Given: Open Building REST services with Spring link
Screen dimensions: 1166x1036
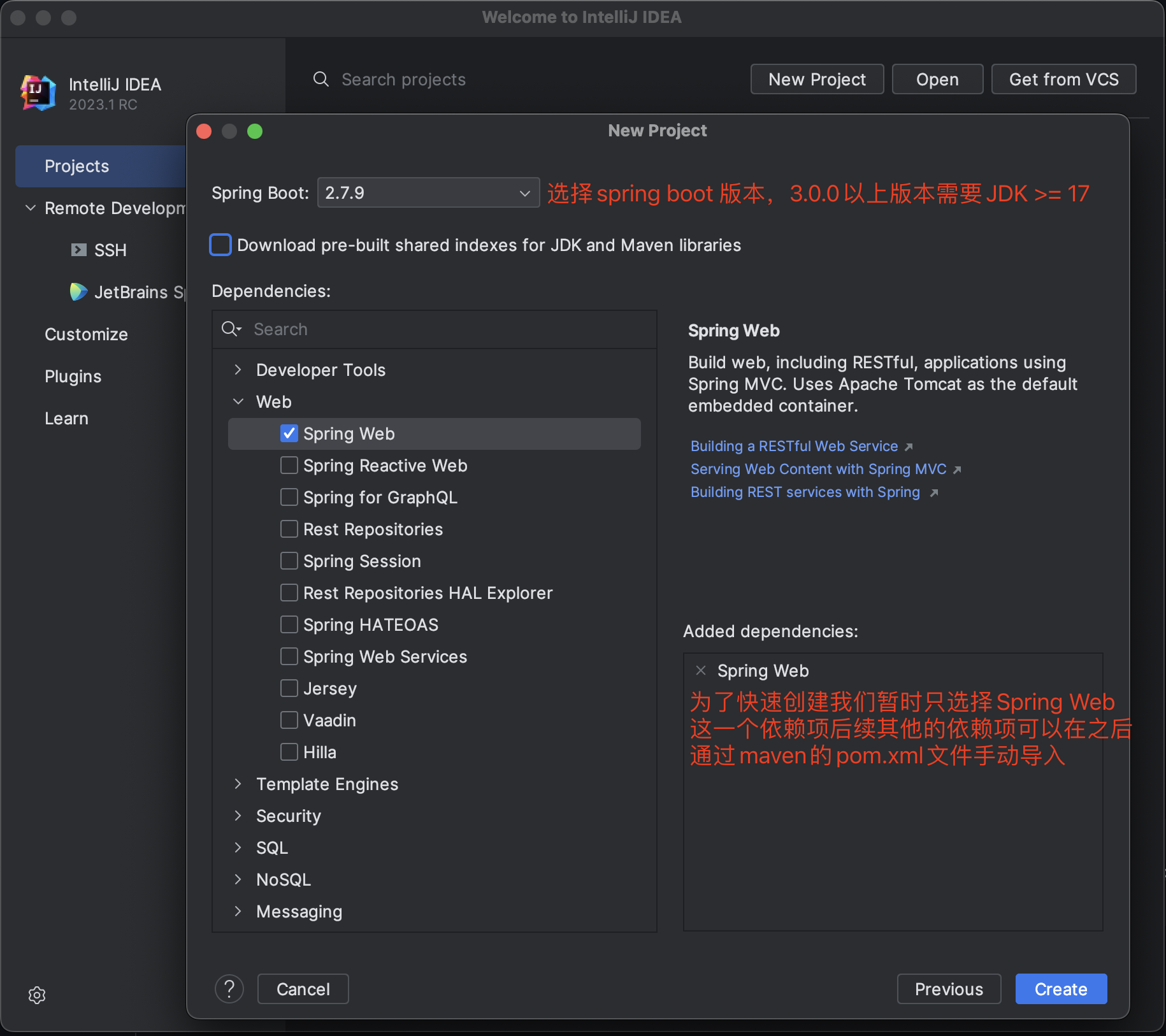Looking at the screenshot, I should 805,492.
